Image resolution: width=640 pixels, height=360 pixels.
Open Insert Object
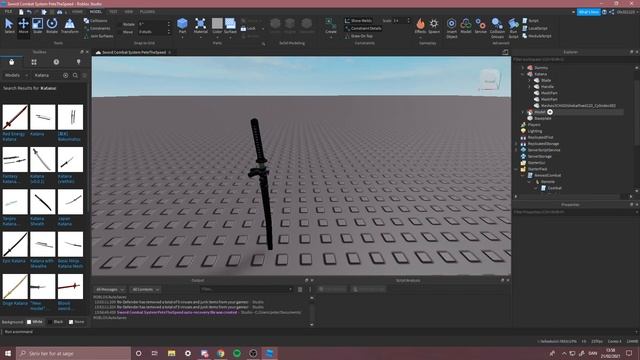point(451,28)
